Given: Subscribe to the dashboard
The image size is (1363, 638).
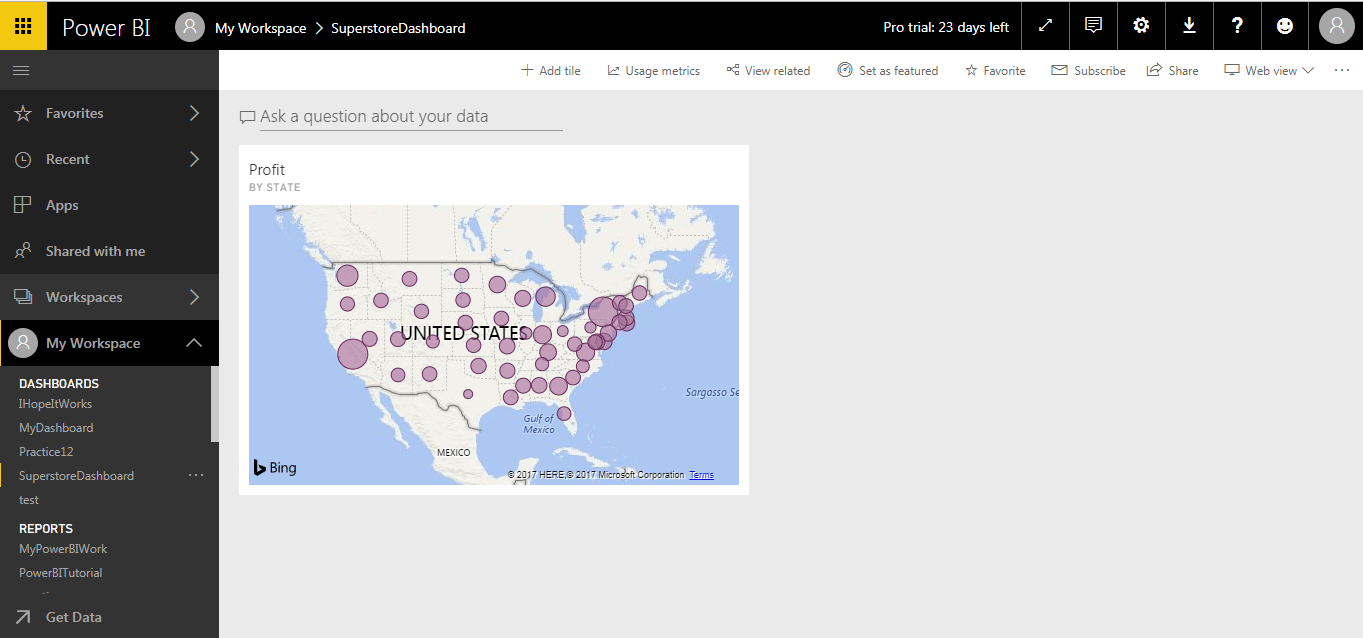Looking at the screenshot, I should pos(1089,71).
